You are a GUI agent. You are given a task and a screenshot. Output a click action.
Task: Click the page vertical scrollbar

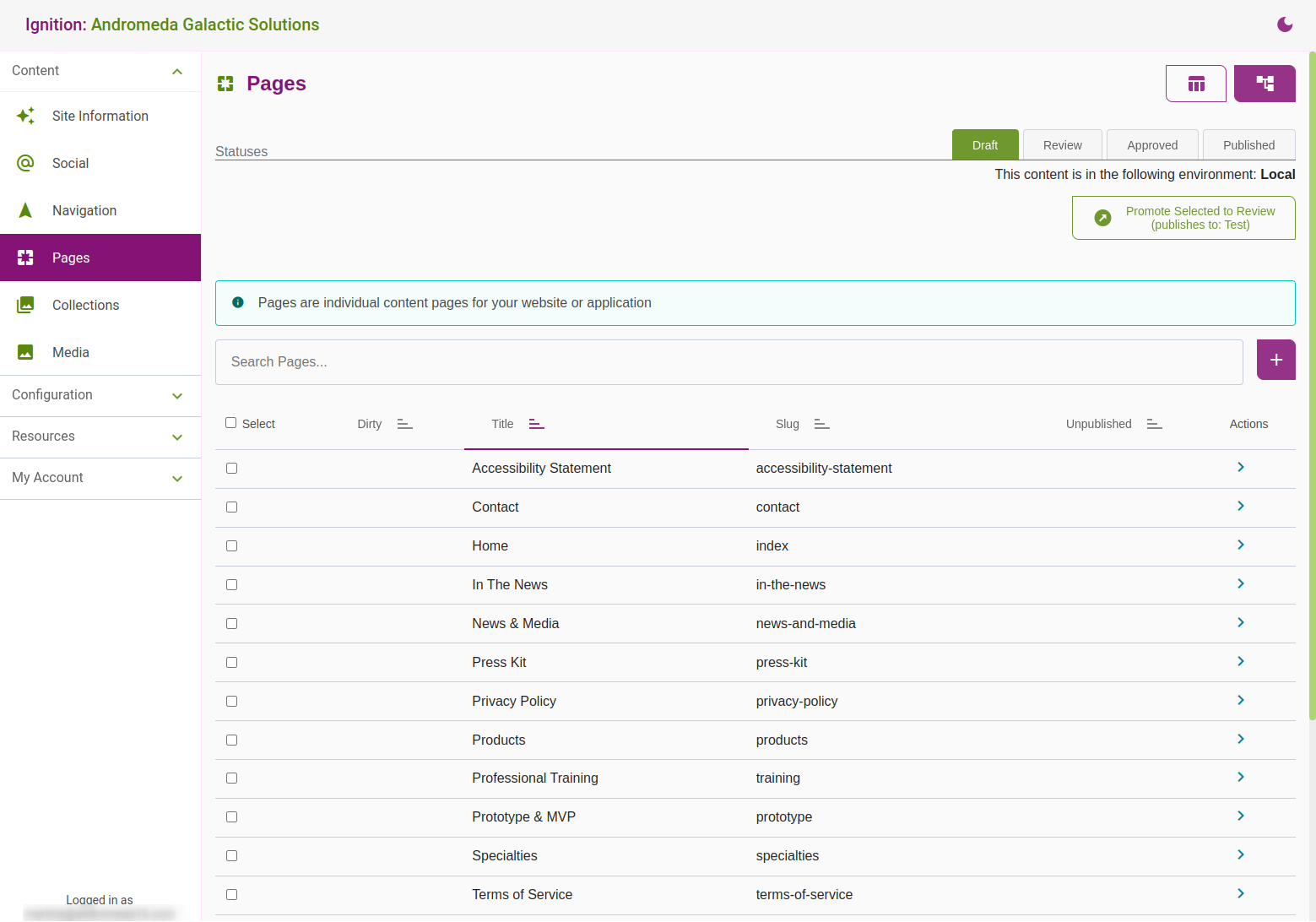pos(1312,386)
